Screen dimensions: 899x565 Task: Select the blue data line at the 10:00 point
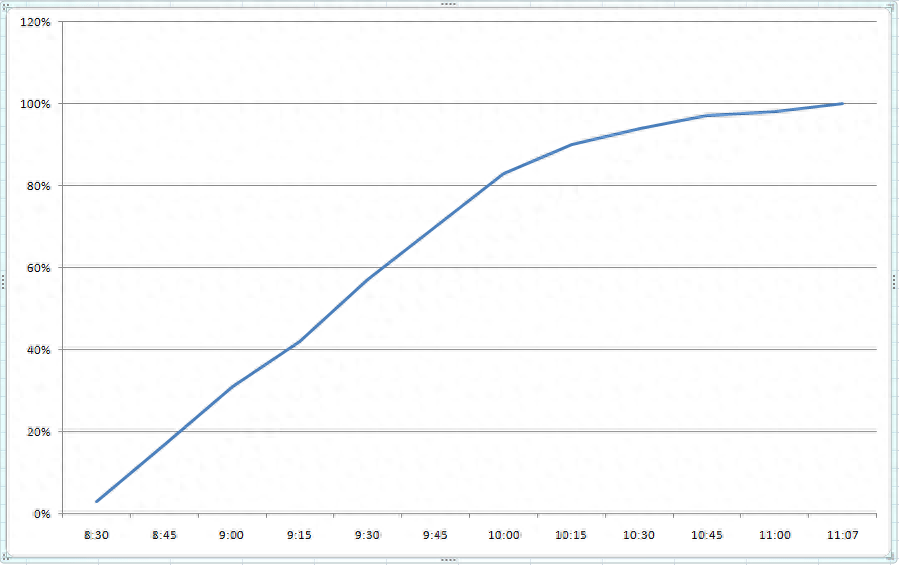pyautogui.click(x=503, y=174)
